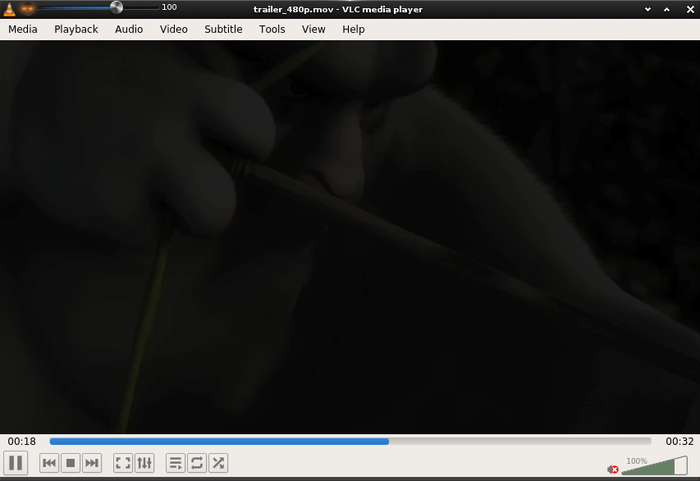Open the Media menu
Viewport: 700px width, 481px height.
23,29
